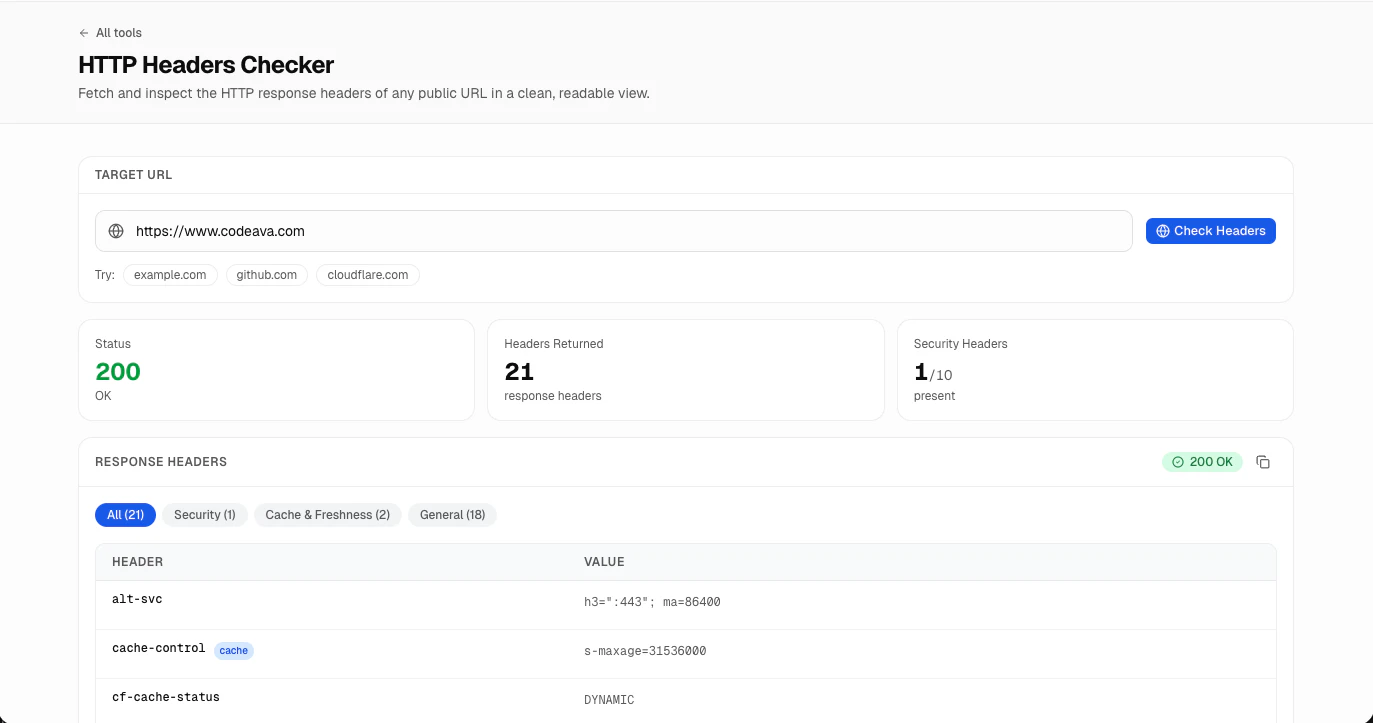Switch to the Security (1) filter tab

pos(204,514)
